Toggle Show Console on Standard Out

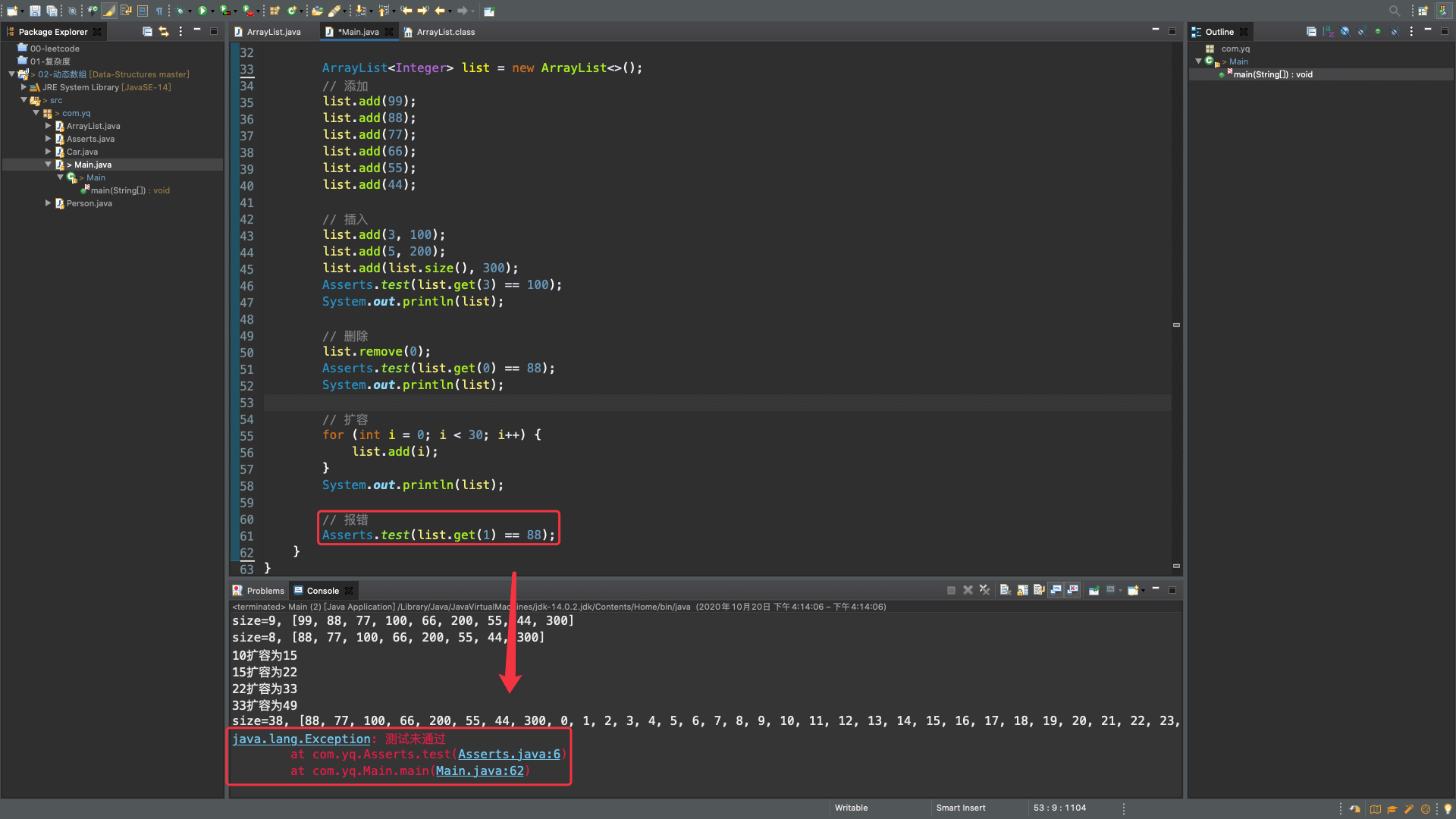point(1056,590)
